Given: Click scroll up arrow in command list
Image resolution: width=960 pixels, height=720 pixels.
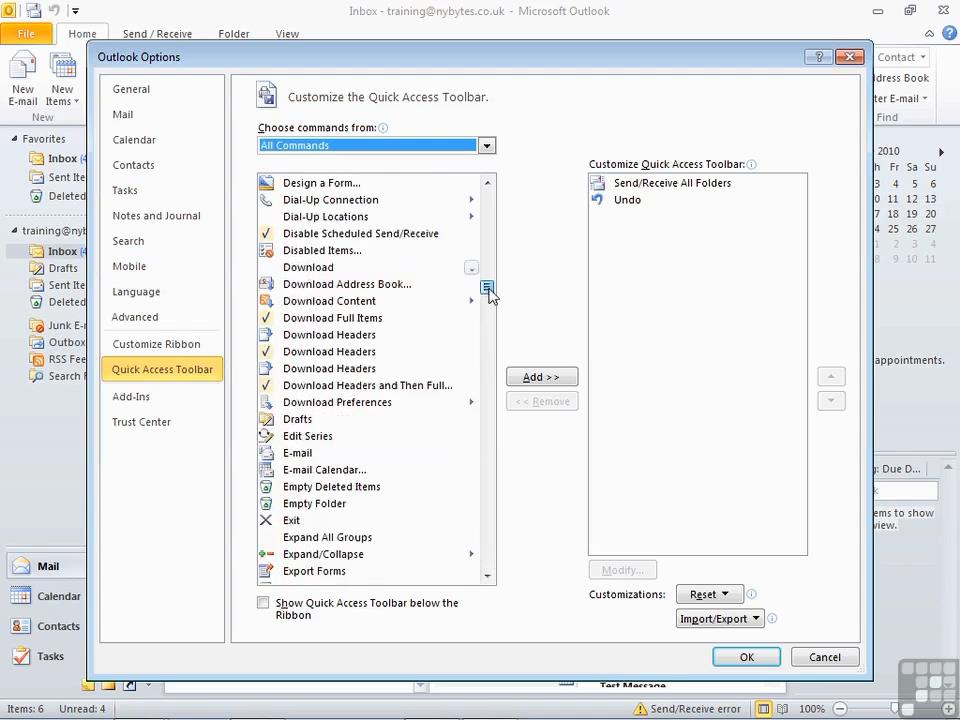Looking at the screenshot, I should 487,182.
